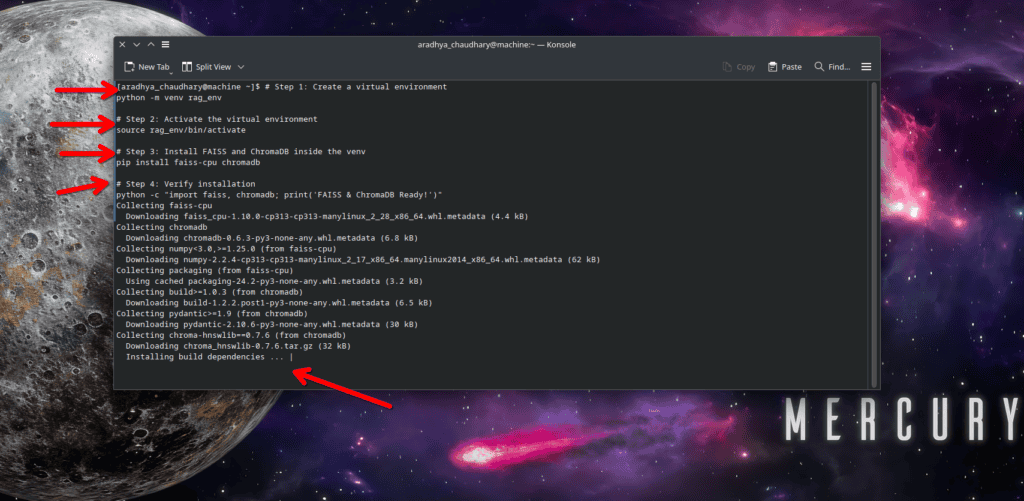Click the 'Collecting numpy<3.0,>=1.25.0' line
Image resolution: width=1024 pixels, height=501 pixels.
coord(226,249)
